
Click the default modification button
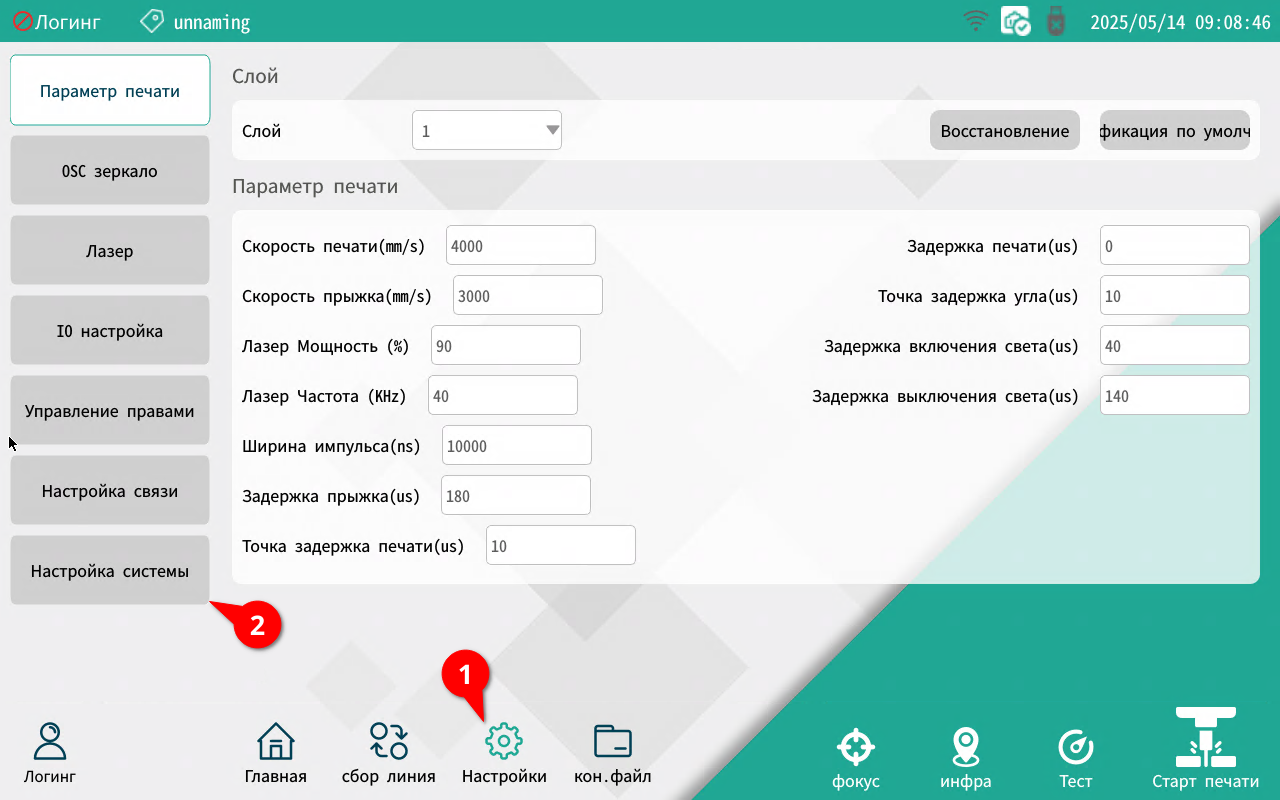tap(1174, 131)
